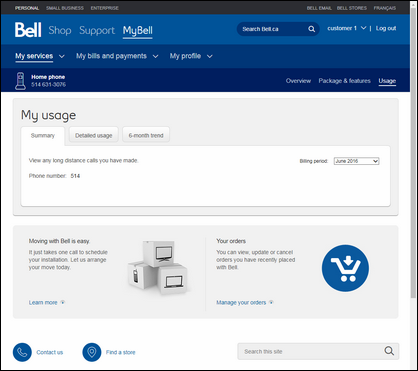Viewport: 418px width, 371px height.
Task: Select the Small Business link
Action: tap(65, 8)
